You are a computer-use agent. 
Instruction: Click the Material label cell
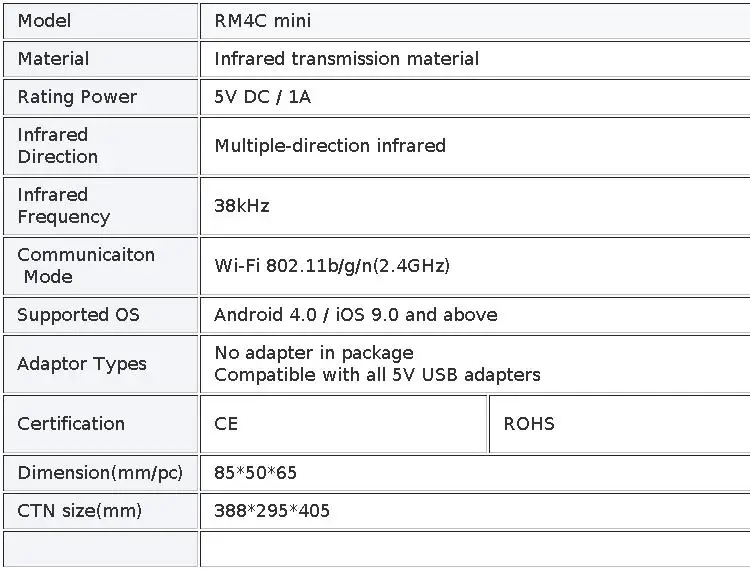100,59
